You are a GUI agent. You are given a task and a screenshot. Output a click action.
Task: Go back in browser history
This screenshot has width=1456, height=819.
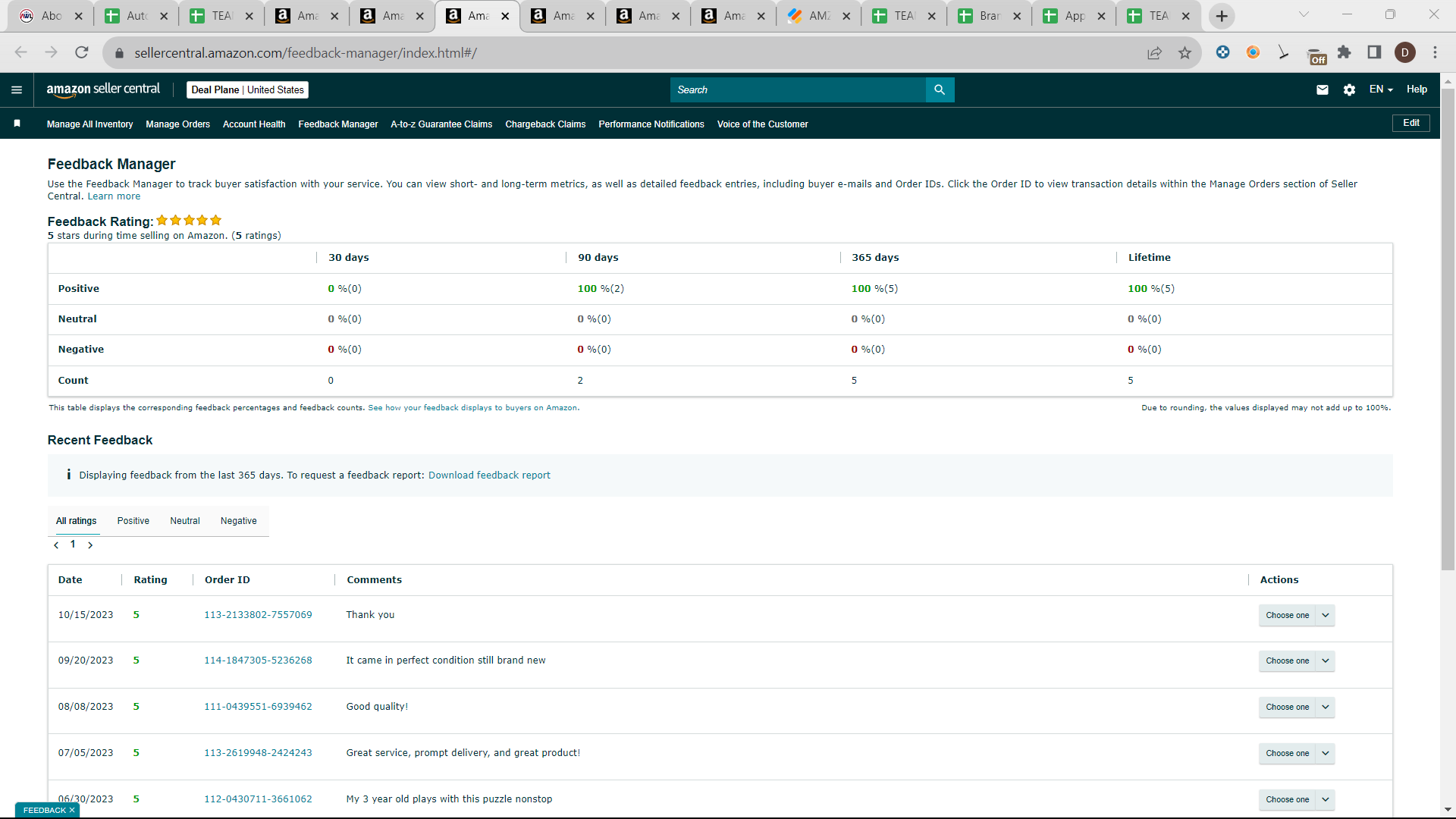(21, 52)
